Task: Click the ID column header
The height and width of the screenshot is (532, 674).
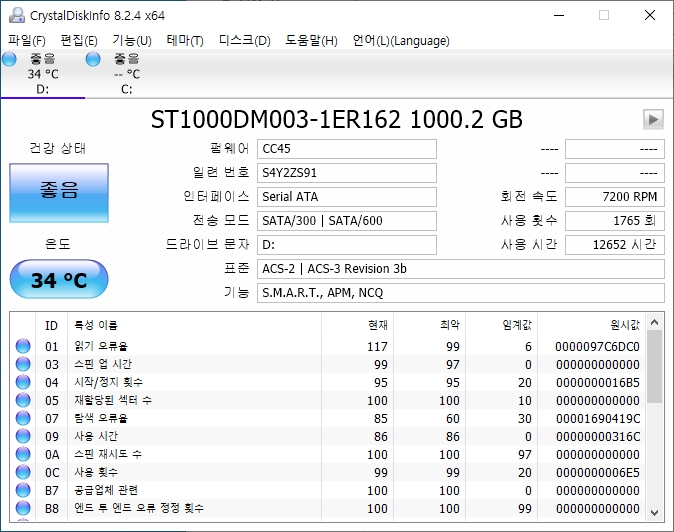Action: [51, 326]
